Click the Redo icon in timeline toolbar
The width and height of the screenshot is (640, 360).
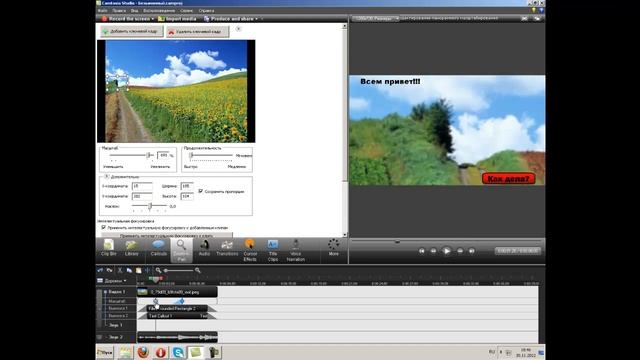[109, 270]
